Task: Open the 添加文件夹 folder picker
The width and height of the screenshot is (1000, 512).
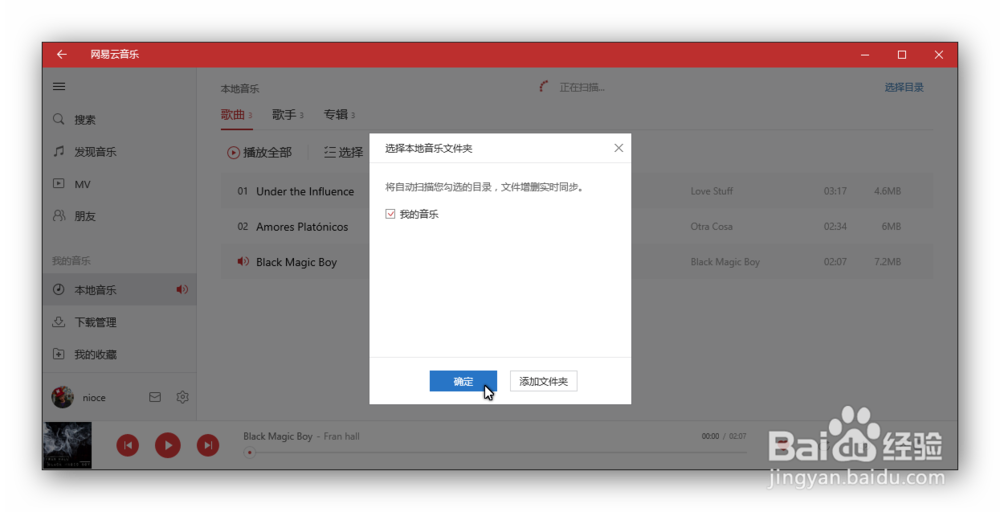Action: click(x=543, y=381)
